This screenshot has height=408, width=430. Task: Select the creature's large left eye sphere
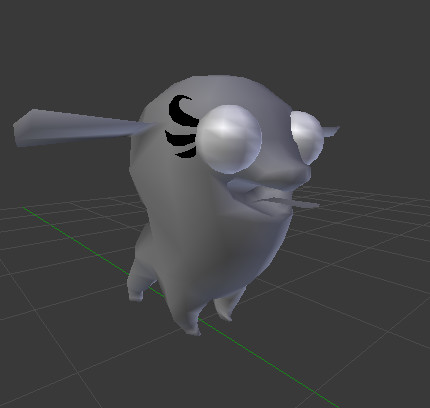point(229,139)
